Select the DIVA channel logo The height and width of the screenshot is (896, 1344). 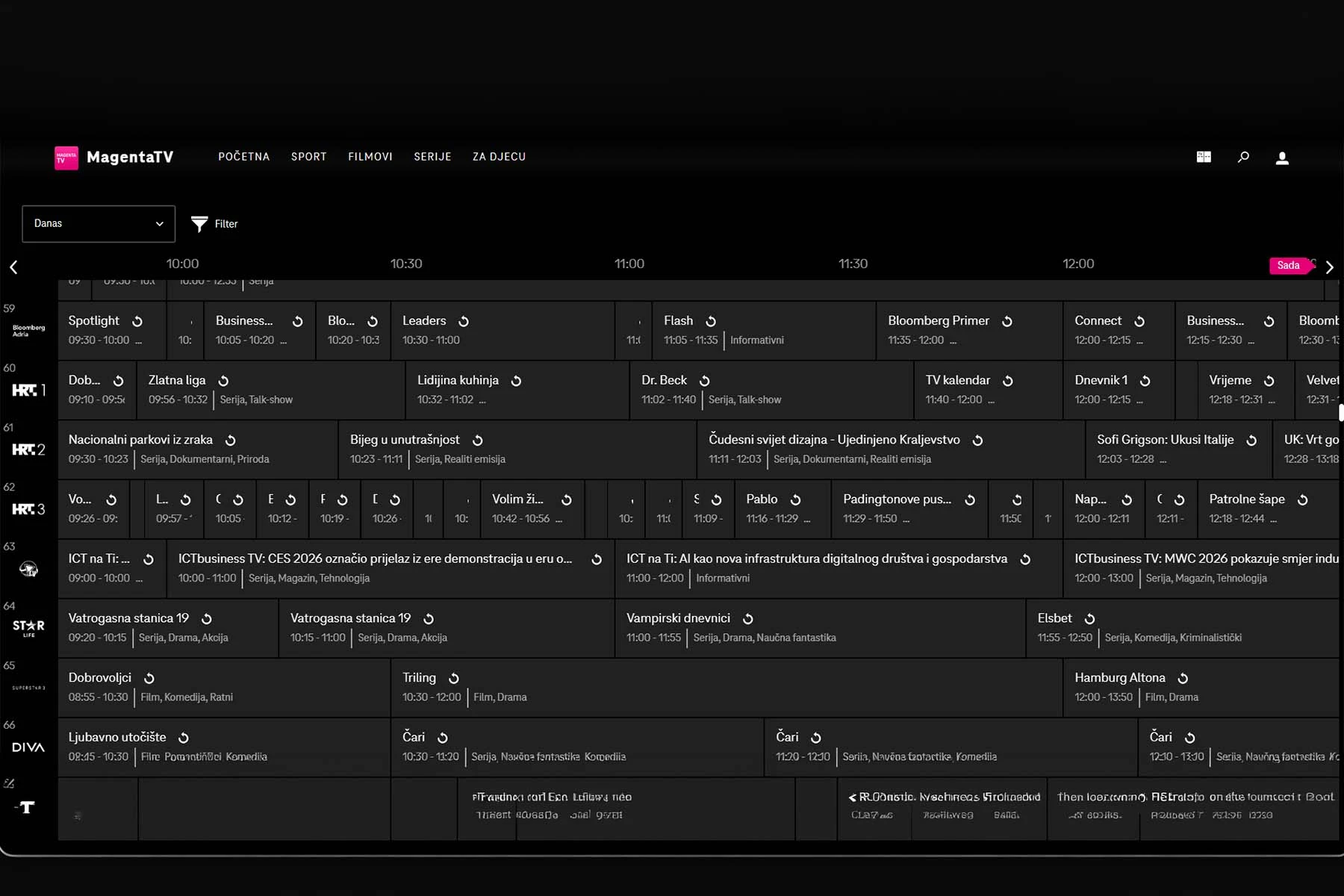point(28,747)
